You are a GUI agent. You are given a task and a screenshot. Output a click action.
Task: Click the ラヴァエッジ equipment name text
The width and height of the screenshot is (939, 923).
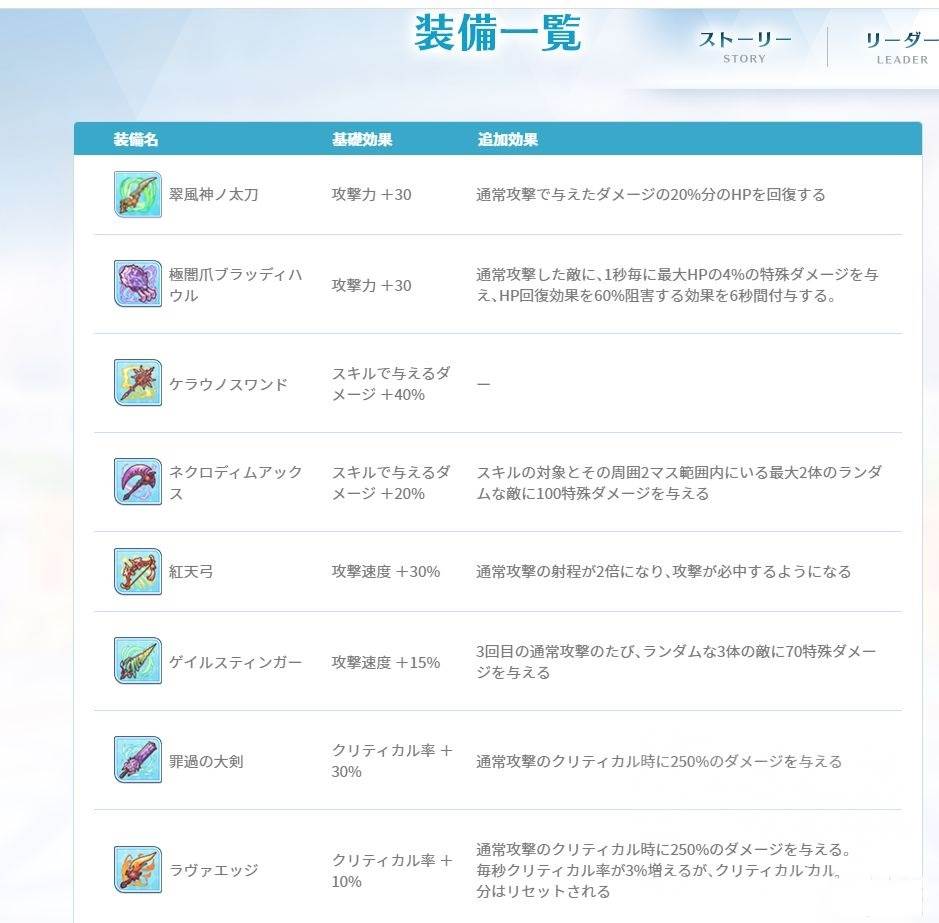coord(213,870)
